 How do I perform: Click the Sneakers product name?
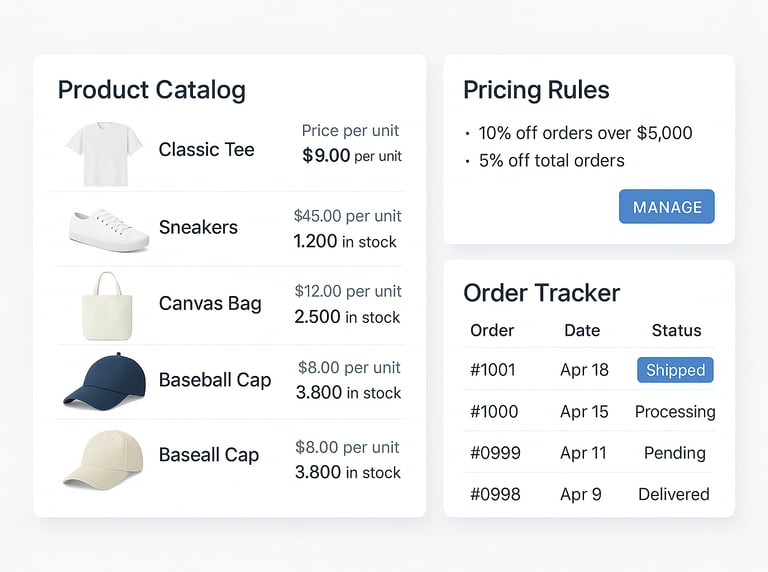pyautogui.click(x=198, y=227)
